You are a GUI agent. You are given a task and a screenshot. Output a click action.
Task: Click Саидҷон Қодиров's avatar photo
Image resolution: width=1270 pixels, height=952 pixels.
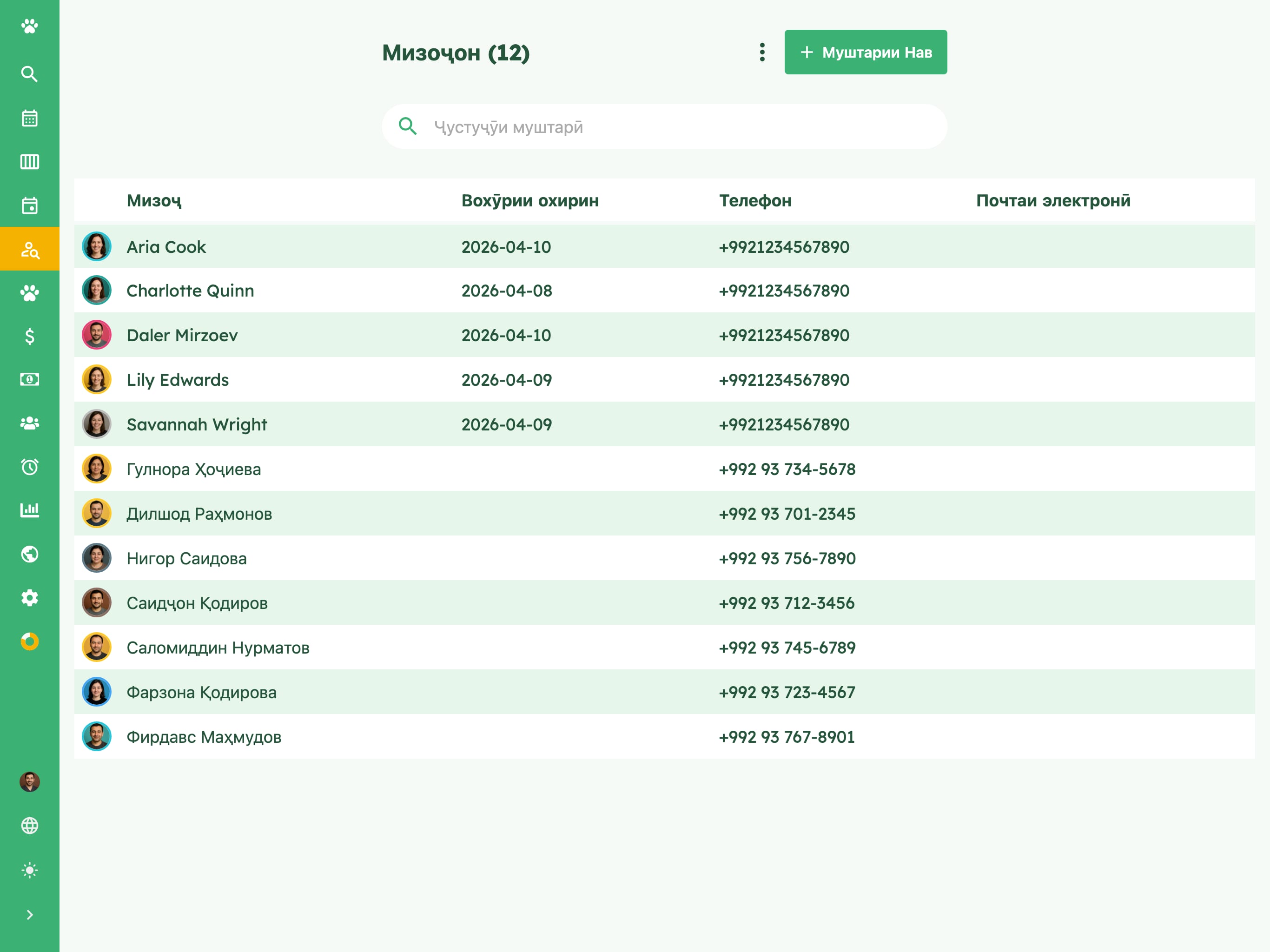pos(96,603)
